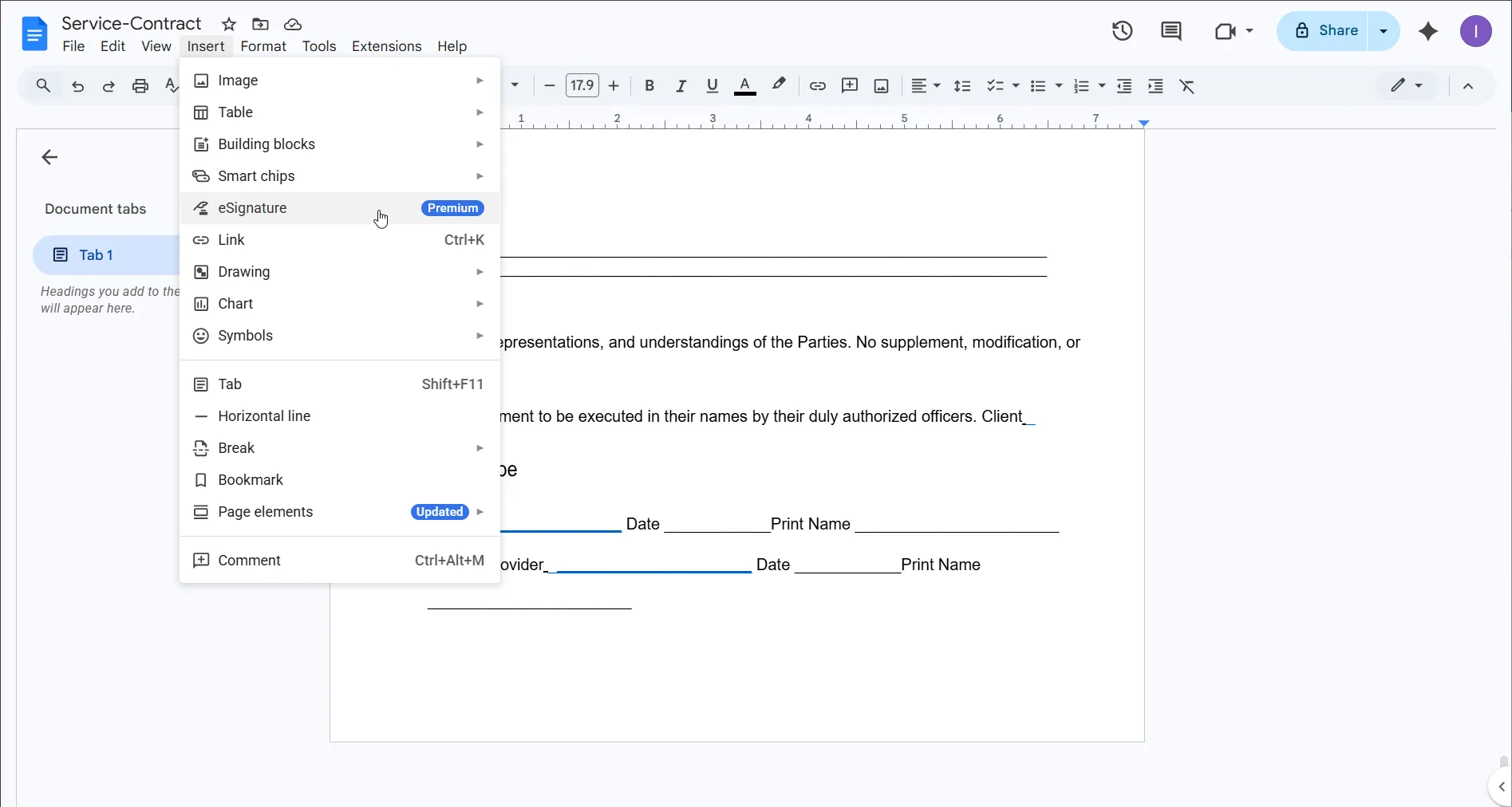This screenshot has width=1512, height=807.
Task: Open the File menu
Action: pyautogui.click(x=73, y=46)
